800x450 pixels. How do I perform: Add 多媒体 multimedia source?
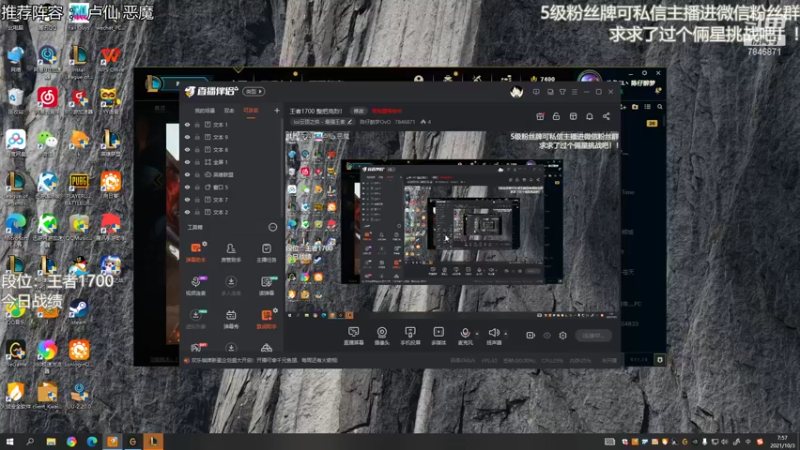(x=438, y=336)
